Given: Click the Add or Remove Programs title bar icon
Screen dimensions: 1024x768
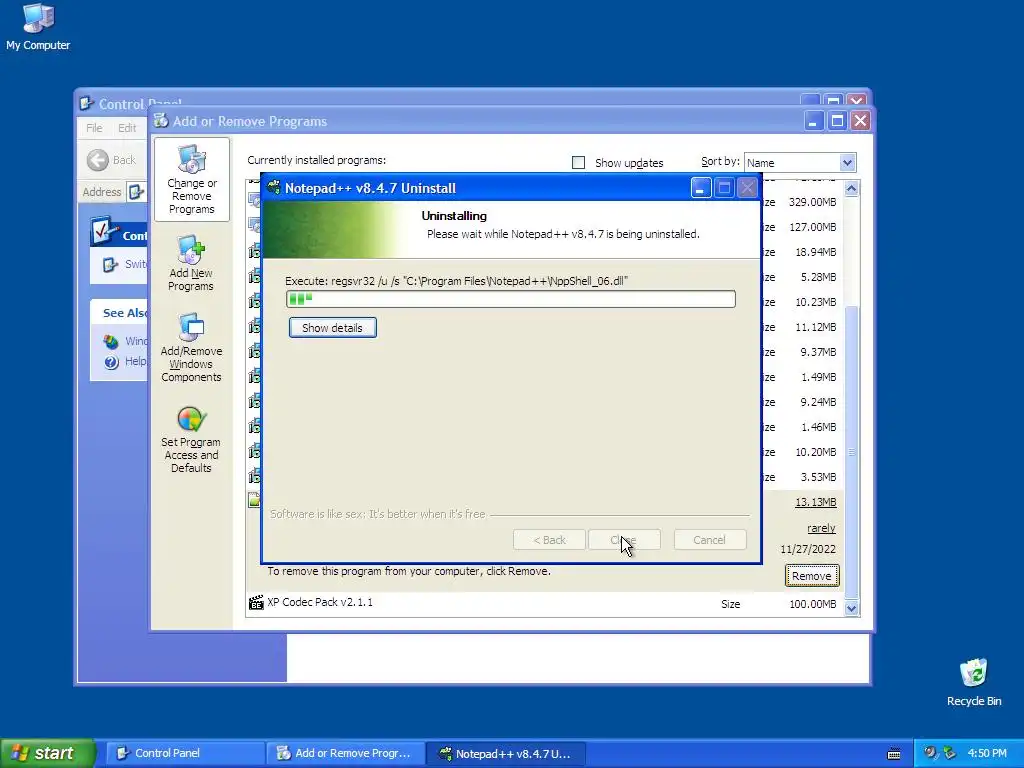Looking at the screenshot, I should pos(161,121).
